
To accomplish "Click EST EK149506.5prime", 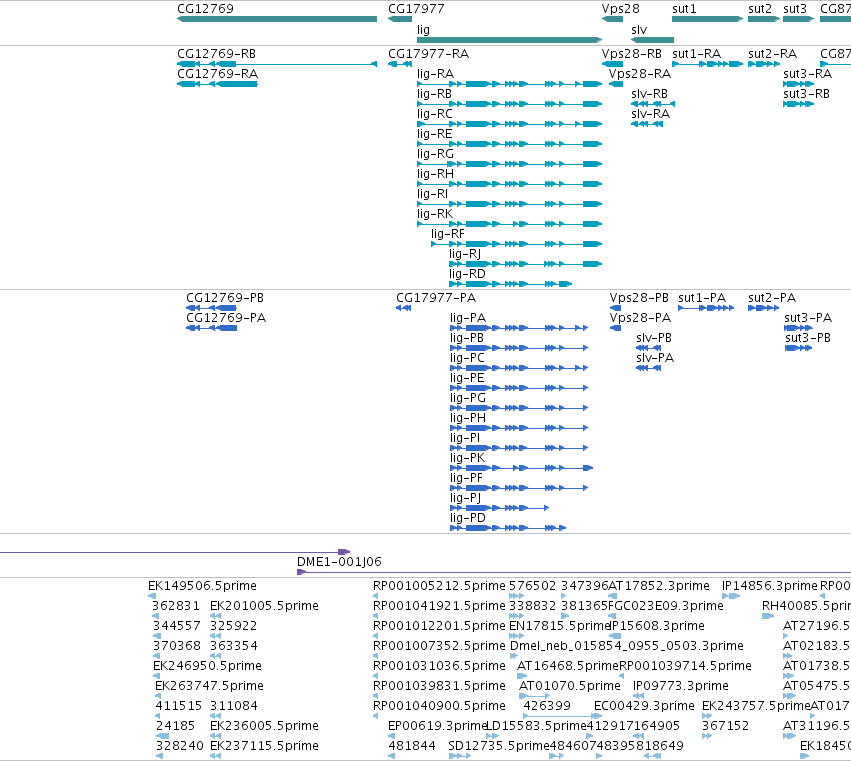I will (151, 596).
